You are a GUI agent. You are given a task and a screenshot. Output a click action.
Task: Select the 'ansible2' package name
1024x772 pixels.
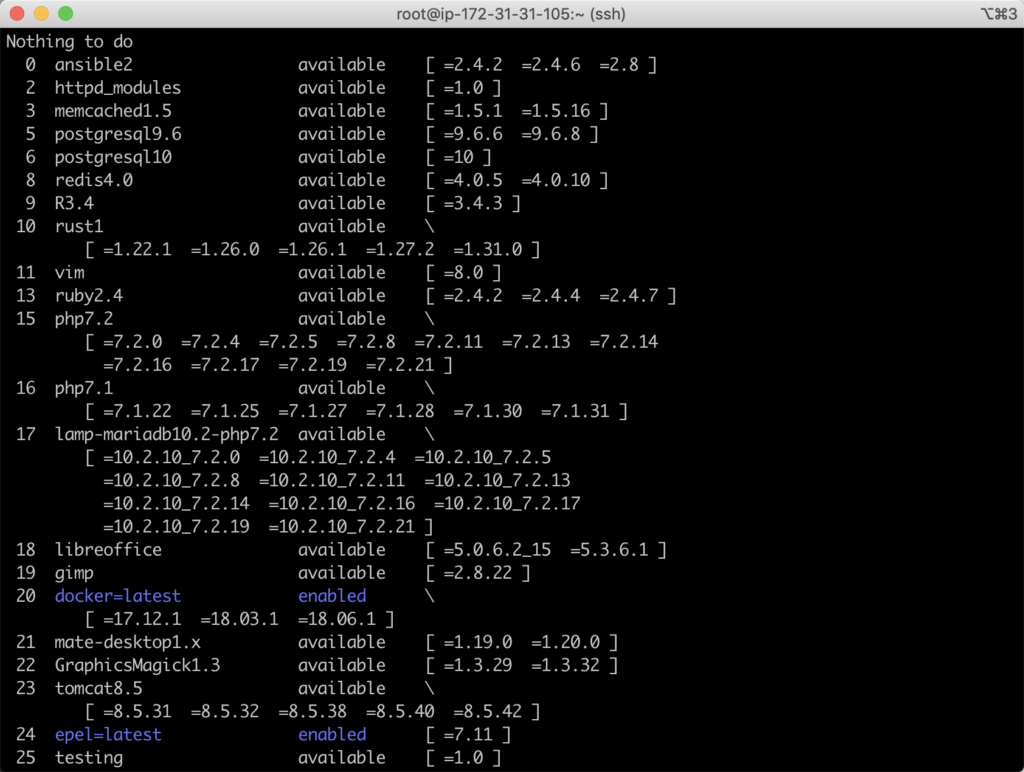(x=93, y=65)
